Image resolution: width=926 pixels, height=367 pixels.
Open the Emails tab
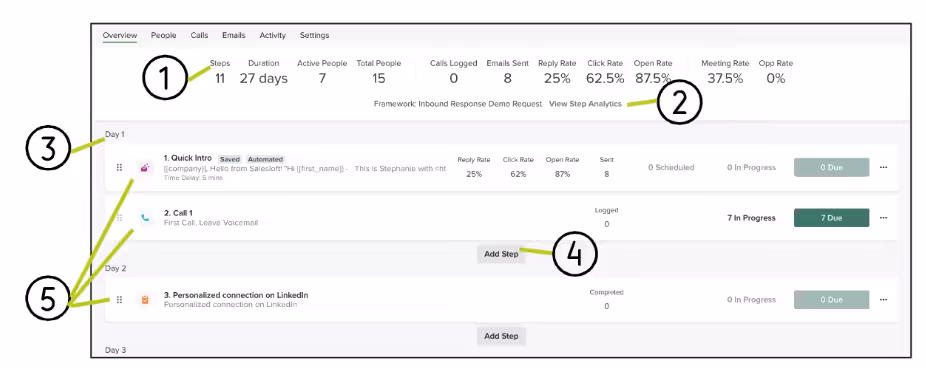click(234, 35)
